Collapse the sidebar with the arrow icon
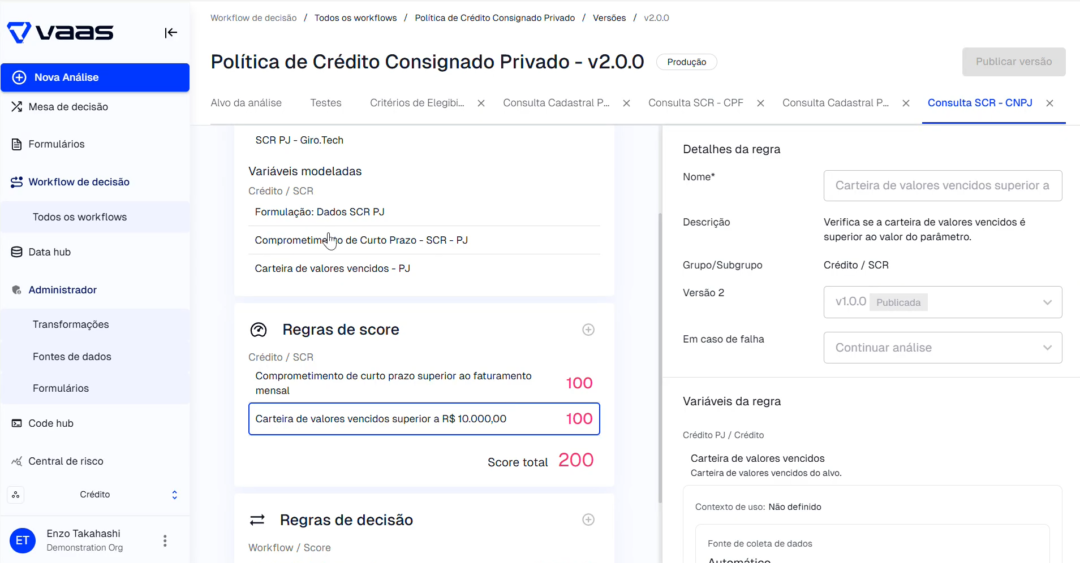The width and height of the screenshot is (1080, 563). click(171, 32)
